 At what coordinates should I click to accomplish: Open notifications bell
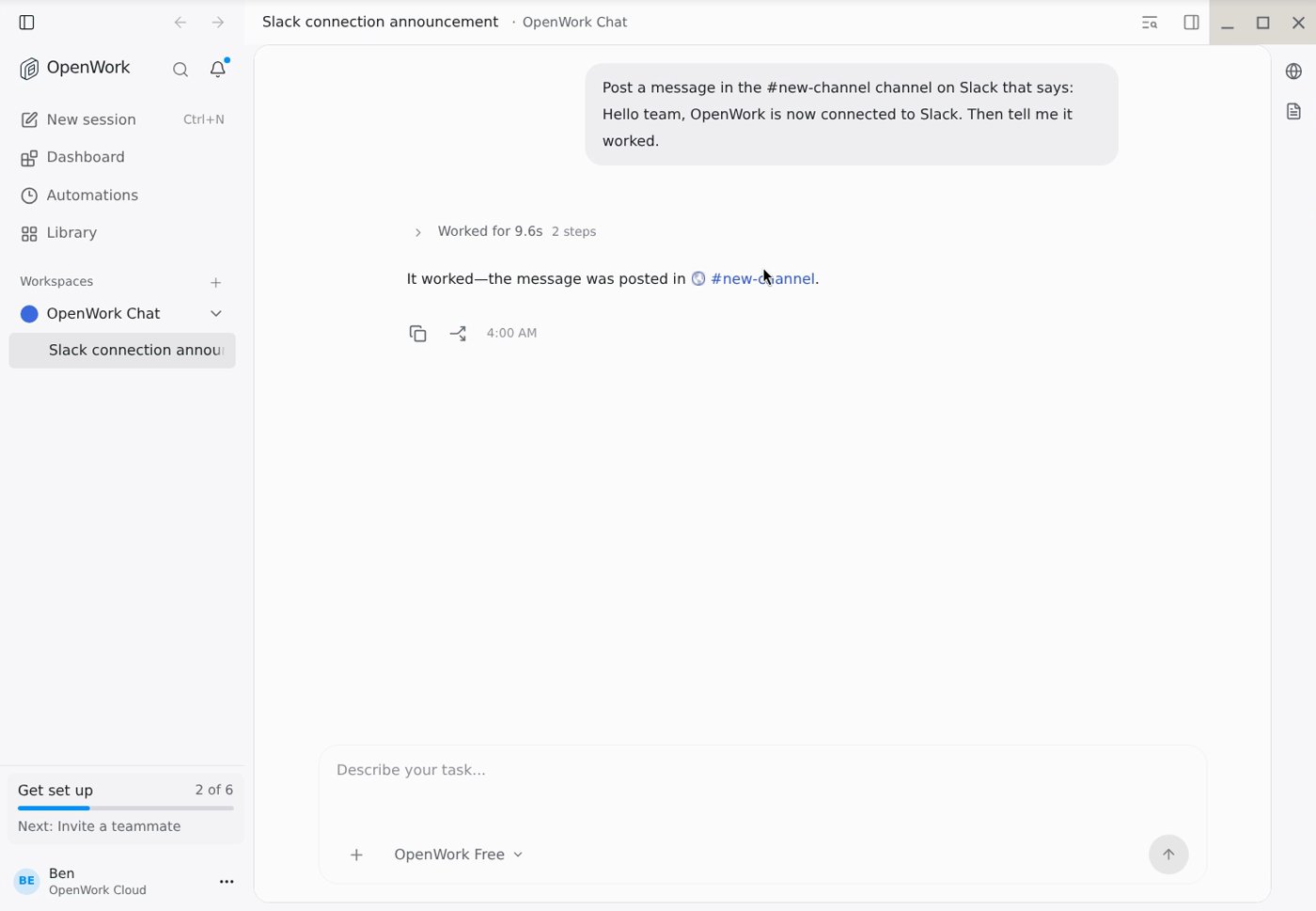pyautogui.click(x=218, y=69)
